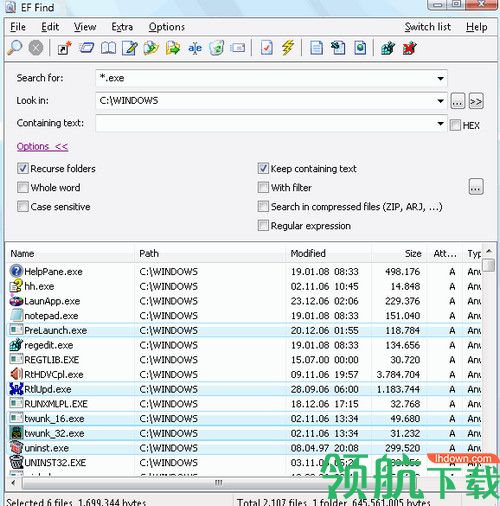
Task: Start search with magnifying glass icon
Action: [x=15, y=48]
